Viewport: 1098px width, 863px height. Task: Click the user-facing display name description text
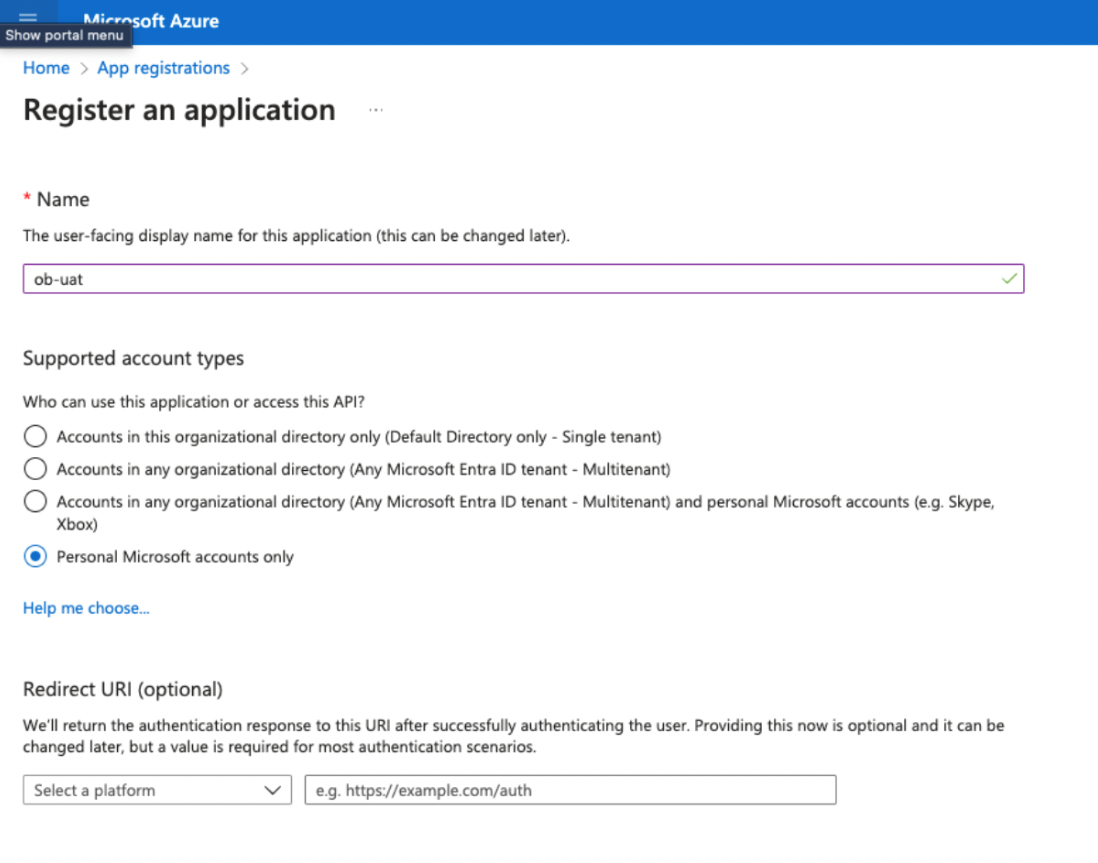point(296,235)
